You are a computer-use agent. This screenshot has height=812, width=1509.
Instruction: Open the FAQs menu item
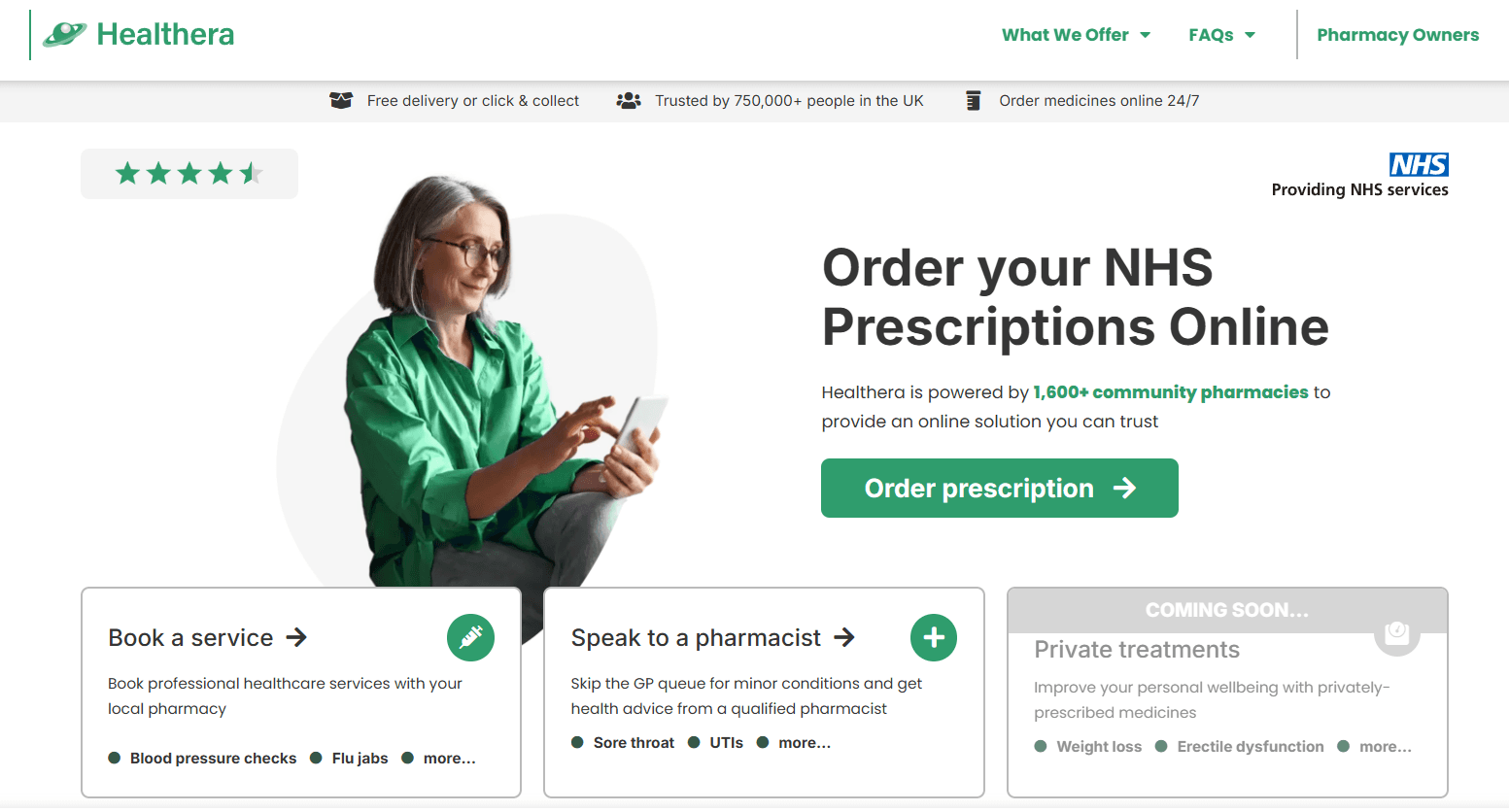coord(1211,35)
